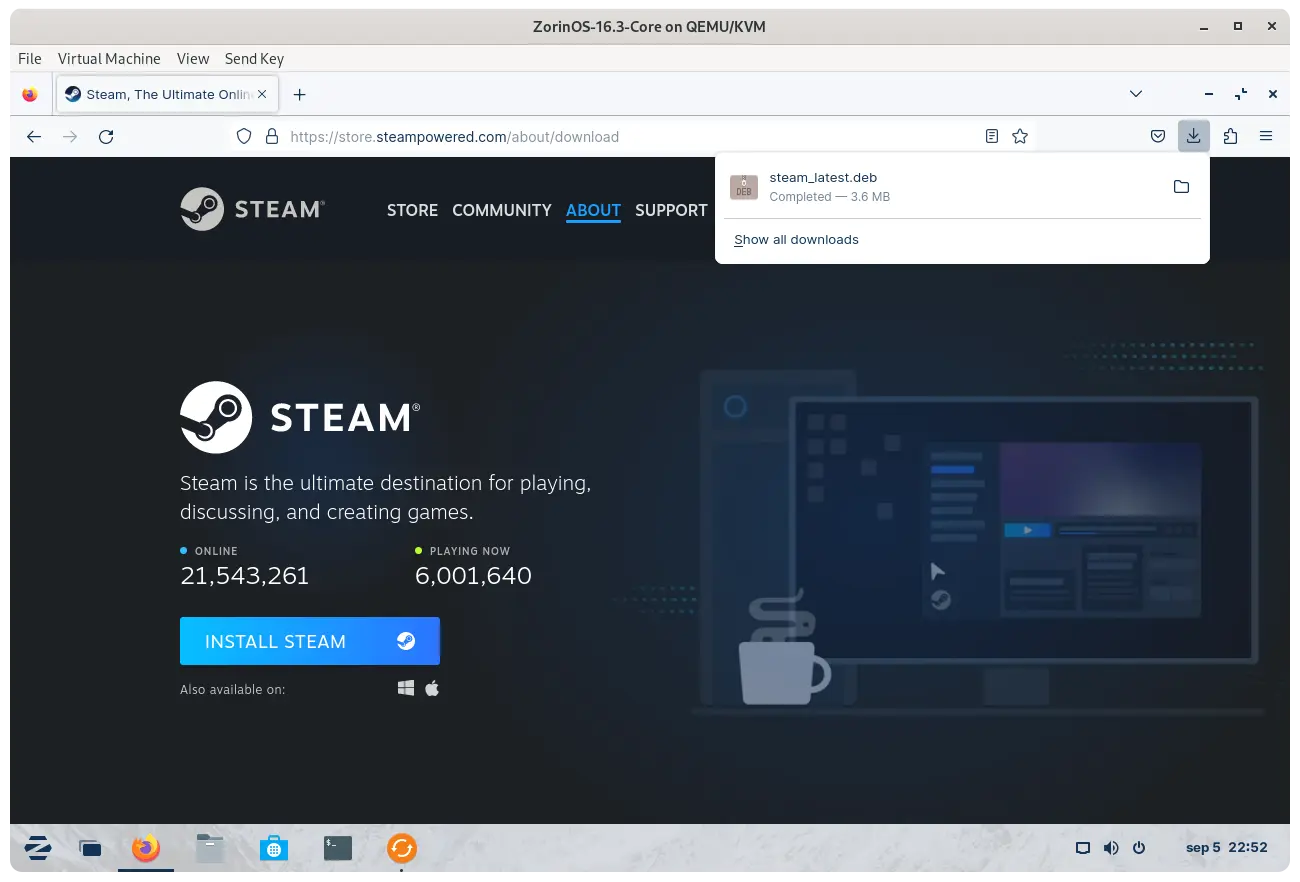The image size is (1300, 882).
Task: Toggle reader view icon in address bar
Action: tap(992, 136)
